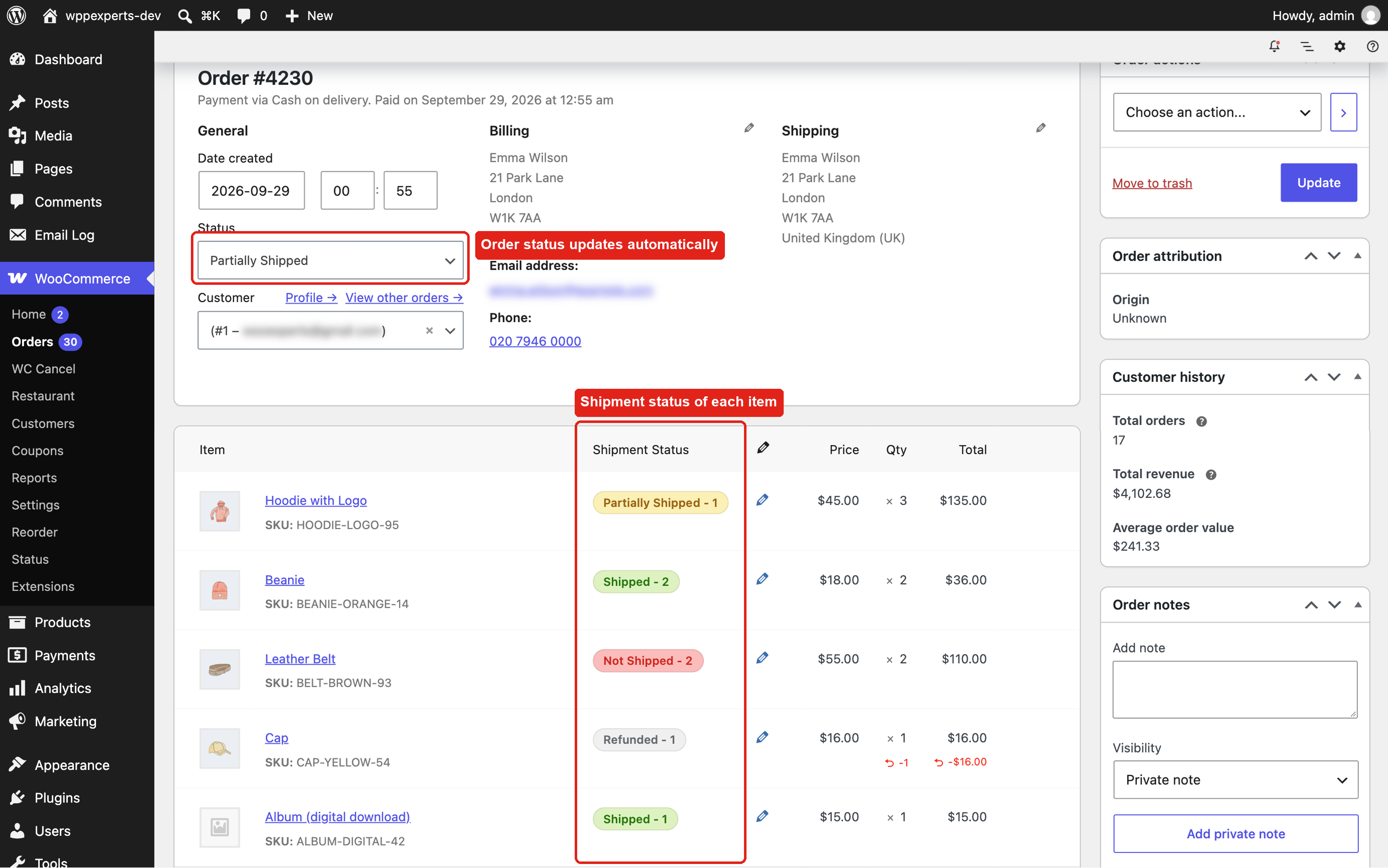Edit shipping address pencil icon
The width and height of the screenshot is (1388, 868).
1041,128
